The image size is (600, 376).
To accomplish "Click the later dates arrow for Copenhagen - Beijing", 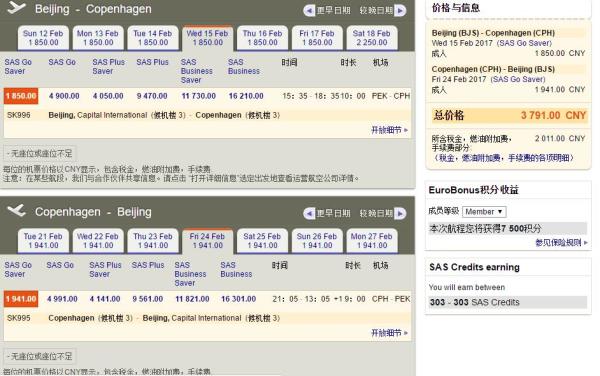I will [400, 213].
